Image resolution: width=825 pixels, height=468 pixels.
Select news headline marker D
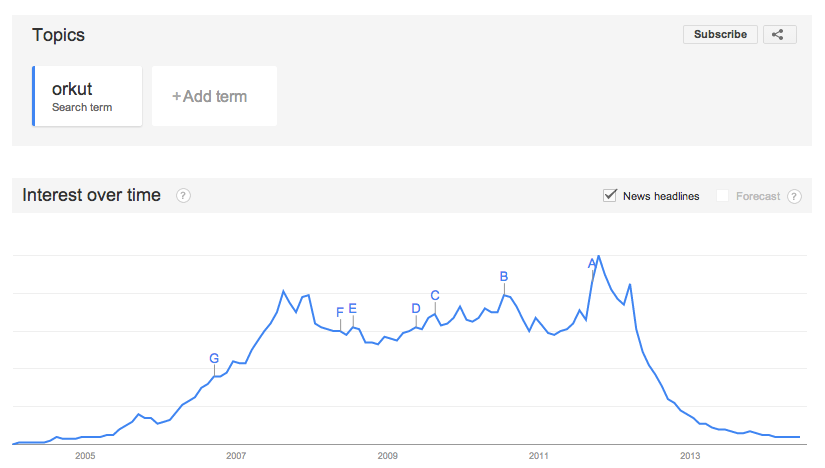416,308
